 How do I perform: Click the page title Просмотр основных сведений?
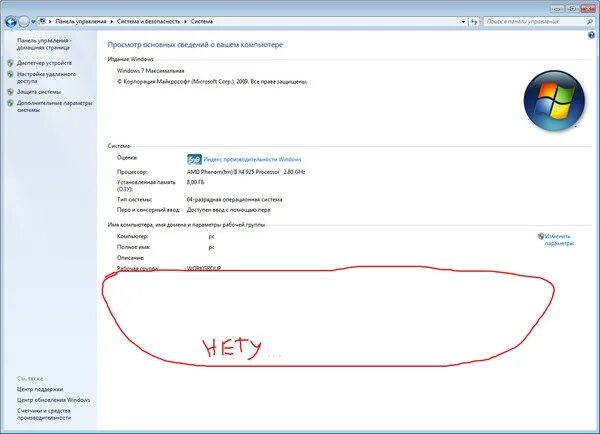(195, 45)
